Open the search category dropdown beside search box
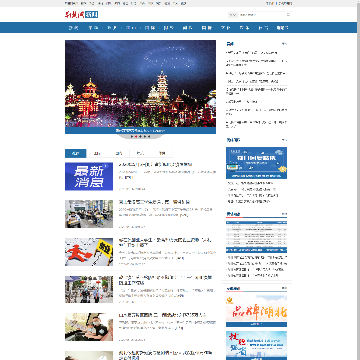The height and width of the screenshot is (360, 360). 233,15
